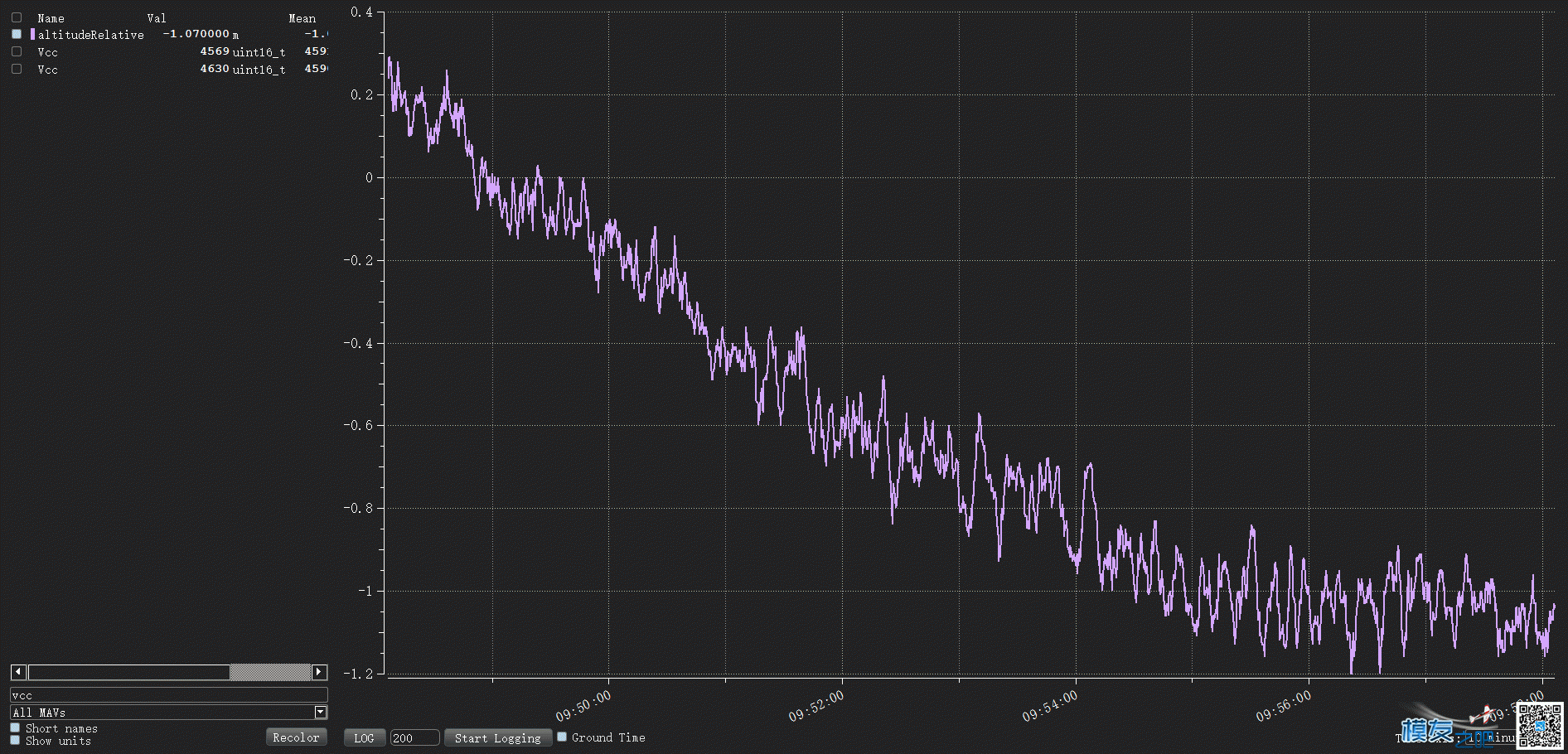The image size is (1568, 754).
Task: Toggle the checkbox beside the Name header
Action: pyautogui.click(x=17, y=17)
